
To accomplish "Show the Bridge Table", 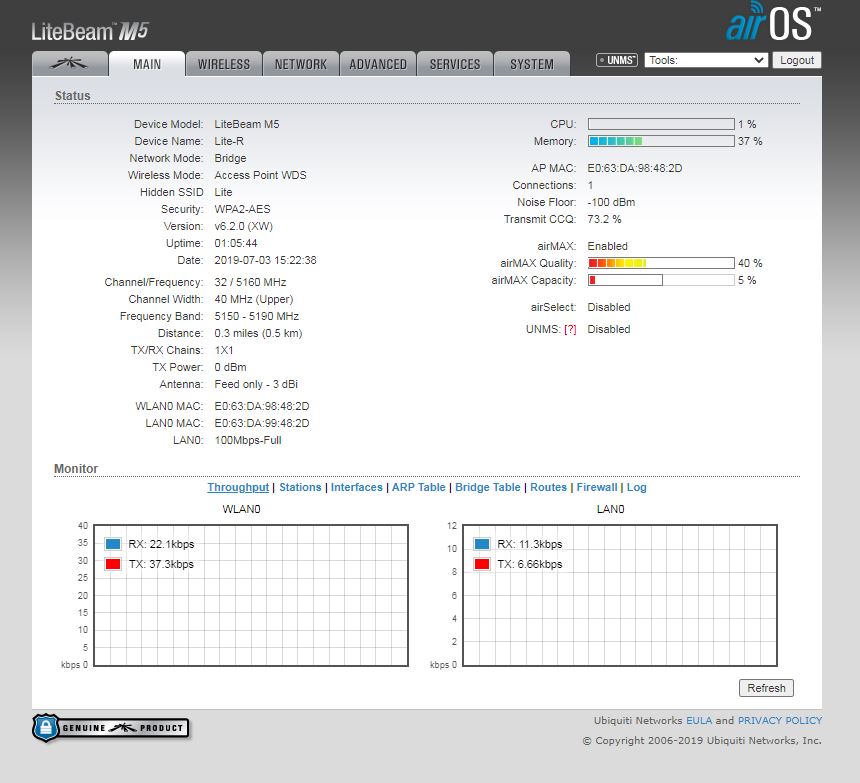I will click(488, 487).
